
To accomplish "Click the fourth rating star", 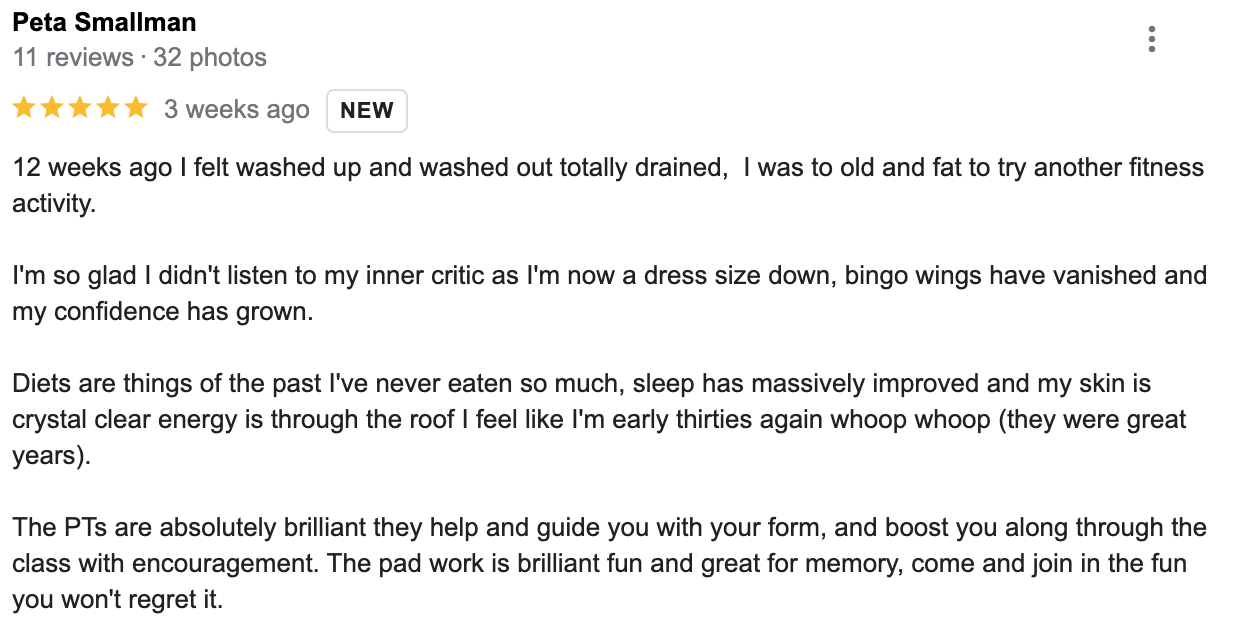I will click(107, 108).
